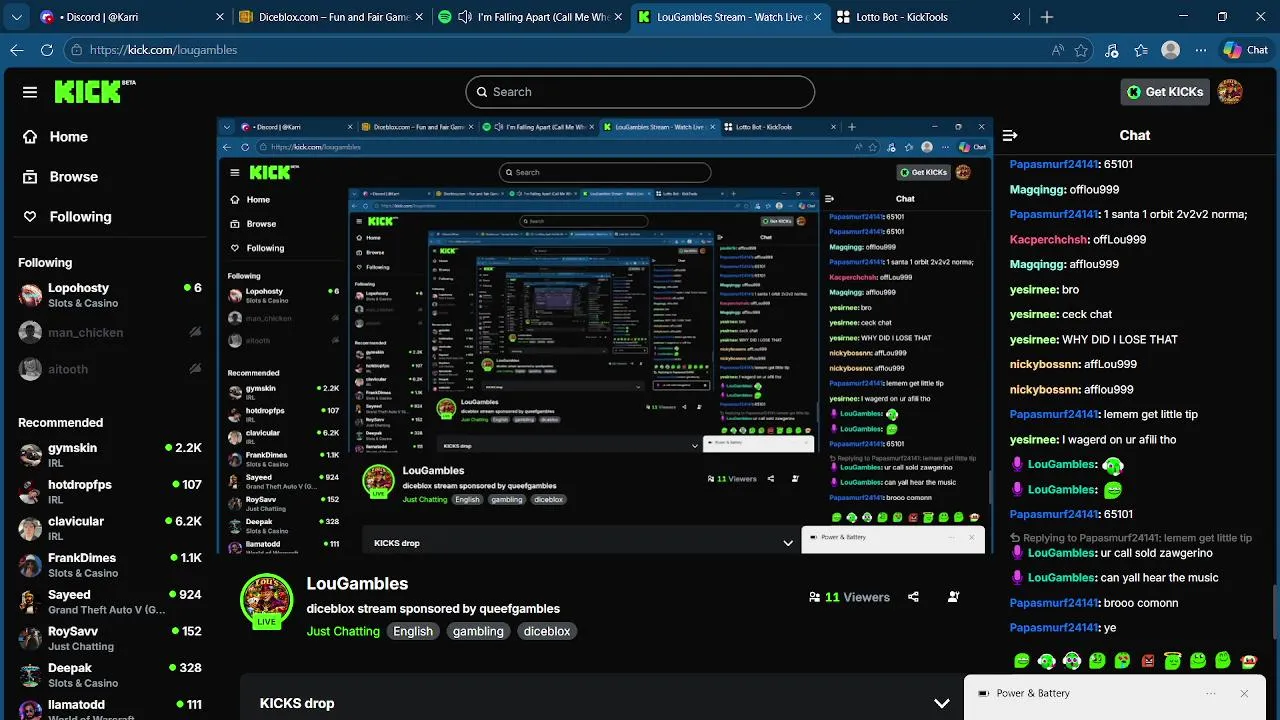Viewport: 1280px width, 720px height.
Task: Close the Diceblox.com tab
Action: (x=419, y=17)
